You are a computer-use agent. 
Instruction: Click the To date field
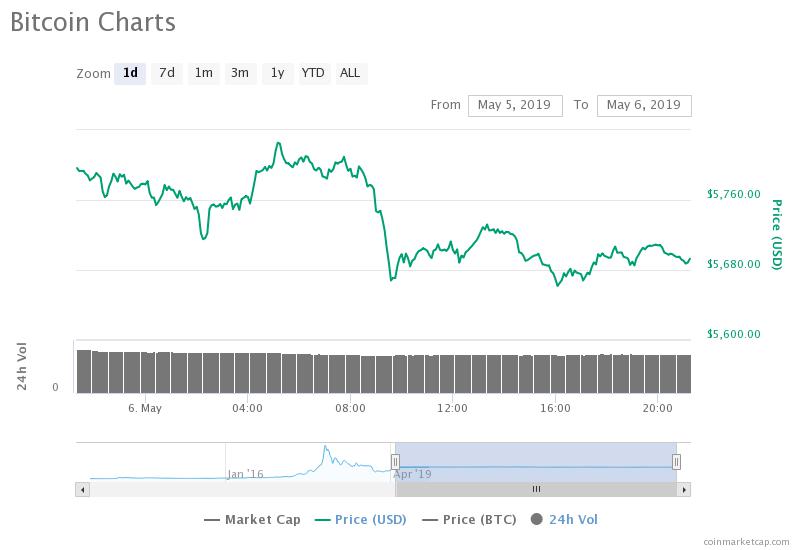[x=643, y=105]
